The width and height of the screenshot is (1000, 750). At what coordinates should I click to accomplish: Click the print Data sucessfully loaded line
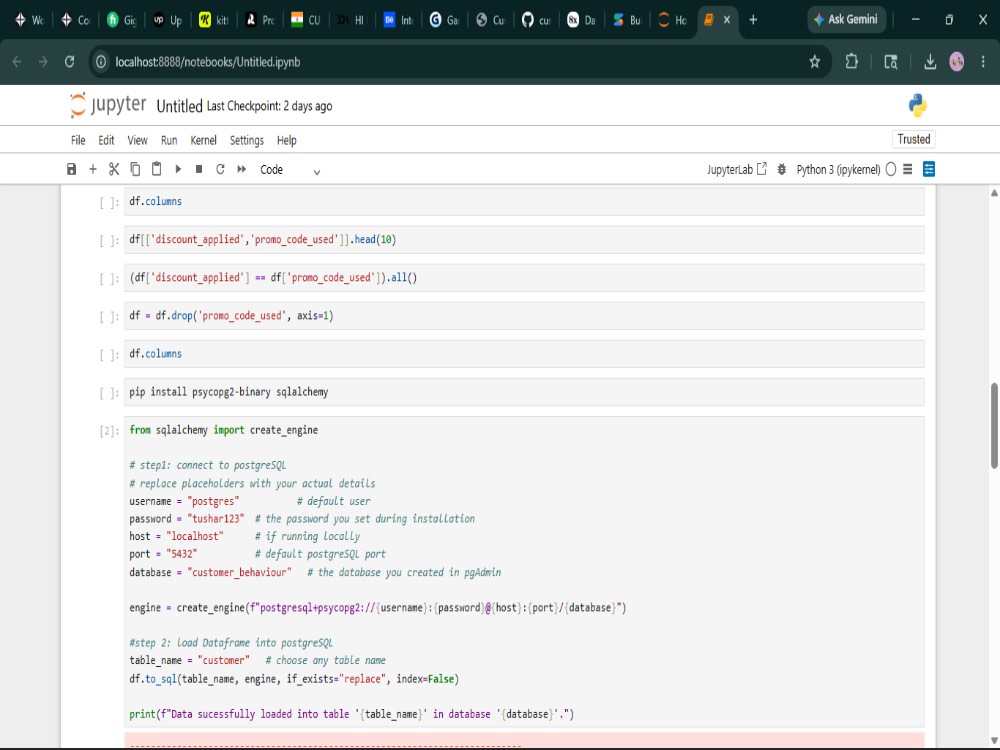pos(351,714)
